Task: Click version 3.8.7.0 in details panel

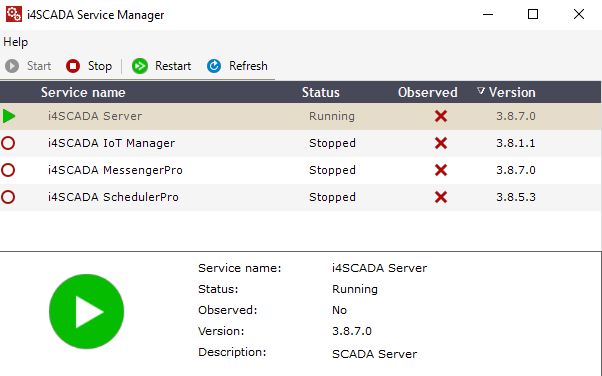Action: [x=352, y=331]
